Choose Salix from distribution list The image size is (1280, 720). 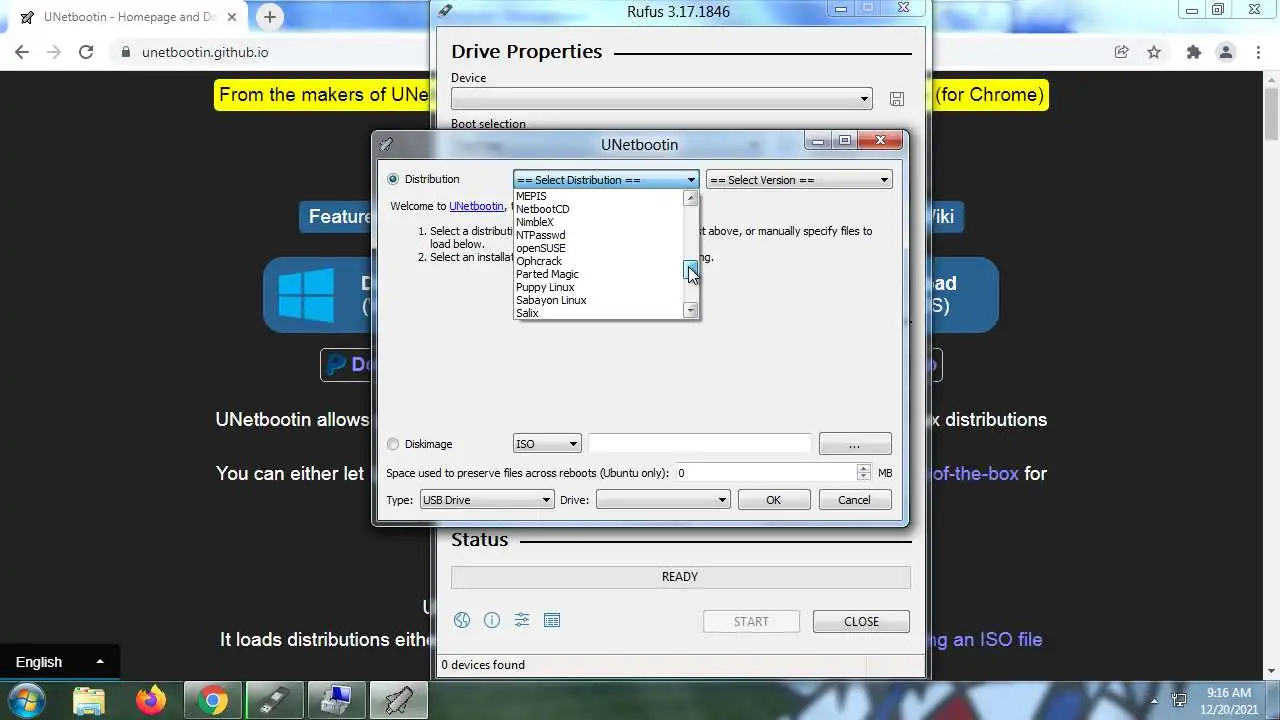[598, 313]
